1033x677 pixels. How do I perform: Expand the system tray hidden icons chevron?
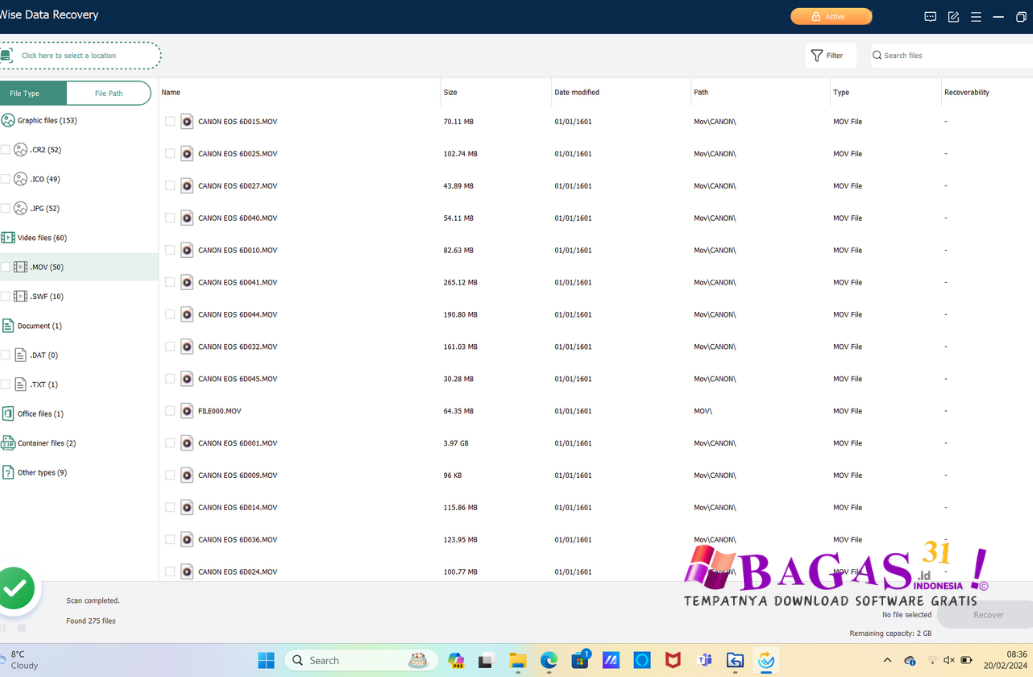pos(887,660)
